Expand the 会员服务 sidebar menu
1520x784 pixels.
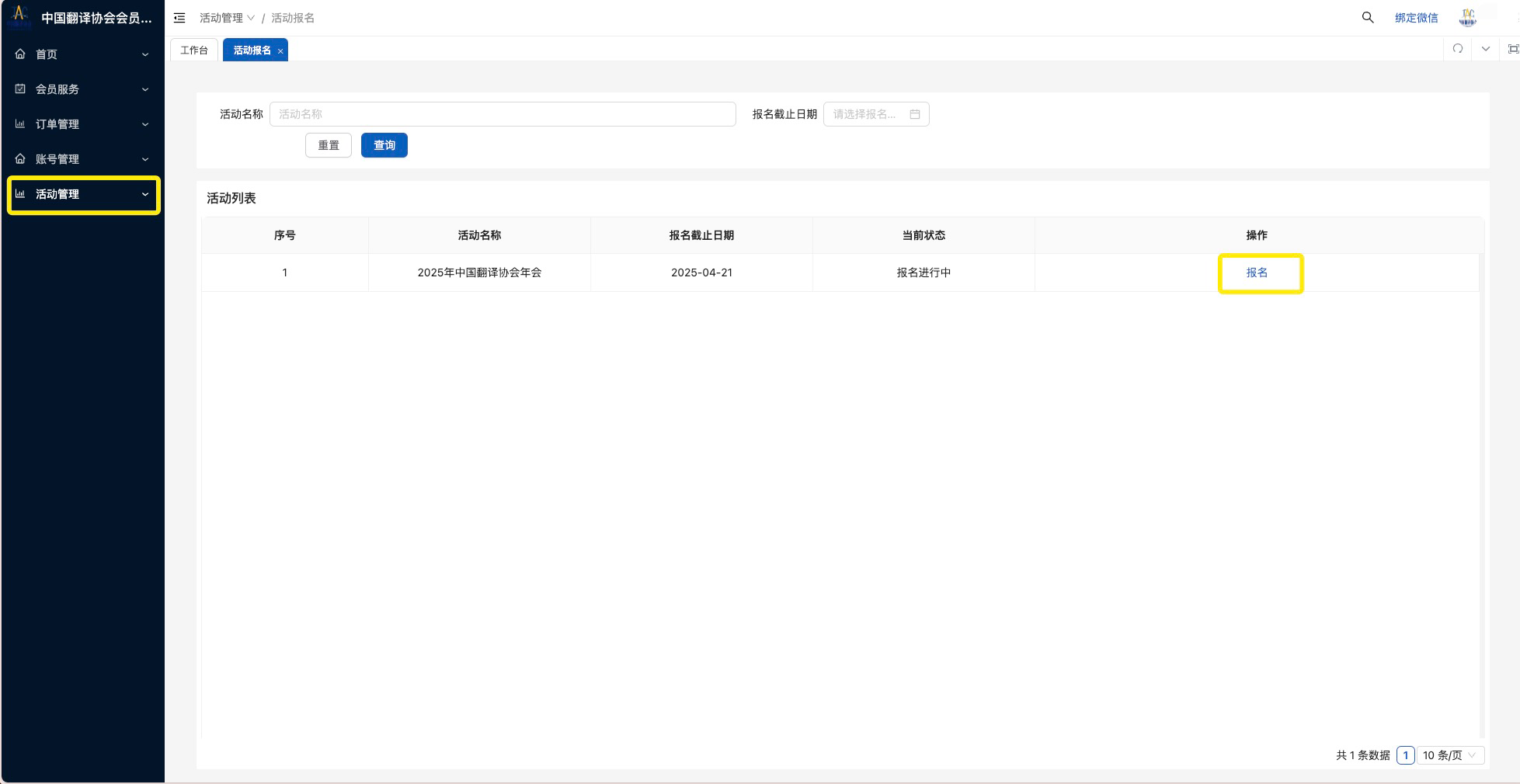pyautogui.click(x=82, y=89)
